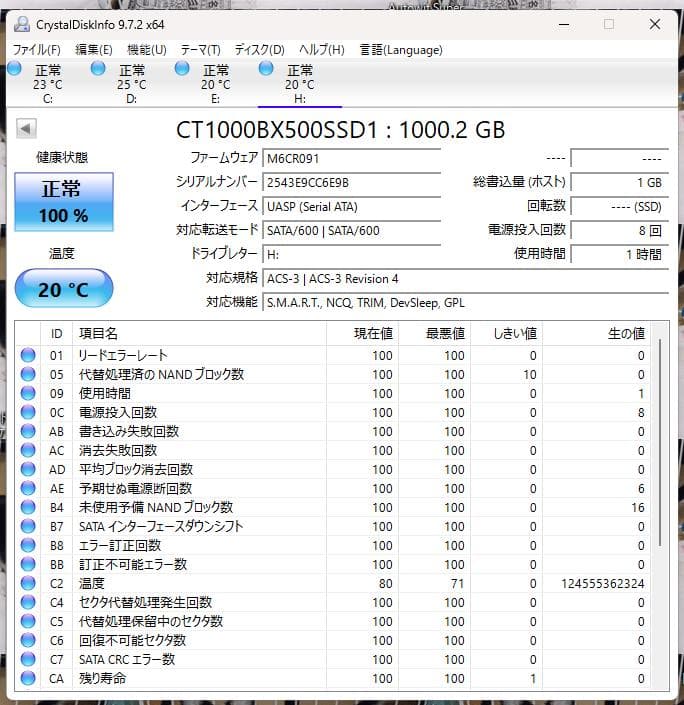Image resolution: width=684 pixels, height=705 pixels.
Task: Click the features field S.M.A.R.T., NCQ, TRIM
Action: tap(465, 303)
